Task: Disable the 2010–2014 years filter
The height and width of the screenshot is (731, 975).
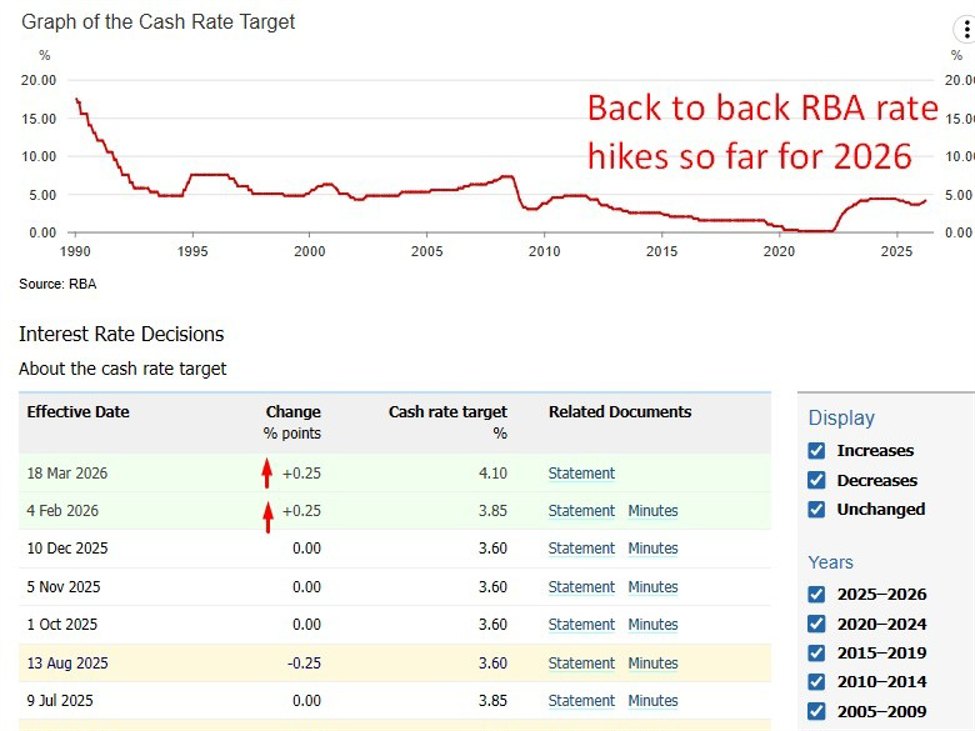Action: 816,682
